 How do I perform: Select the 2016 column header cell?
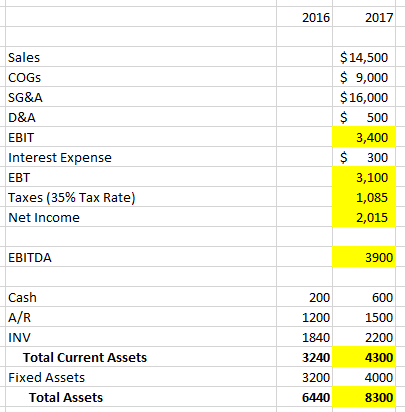point(304,17)
